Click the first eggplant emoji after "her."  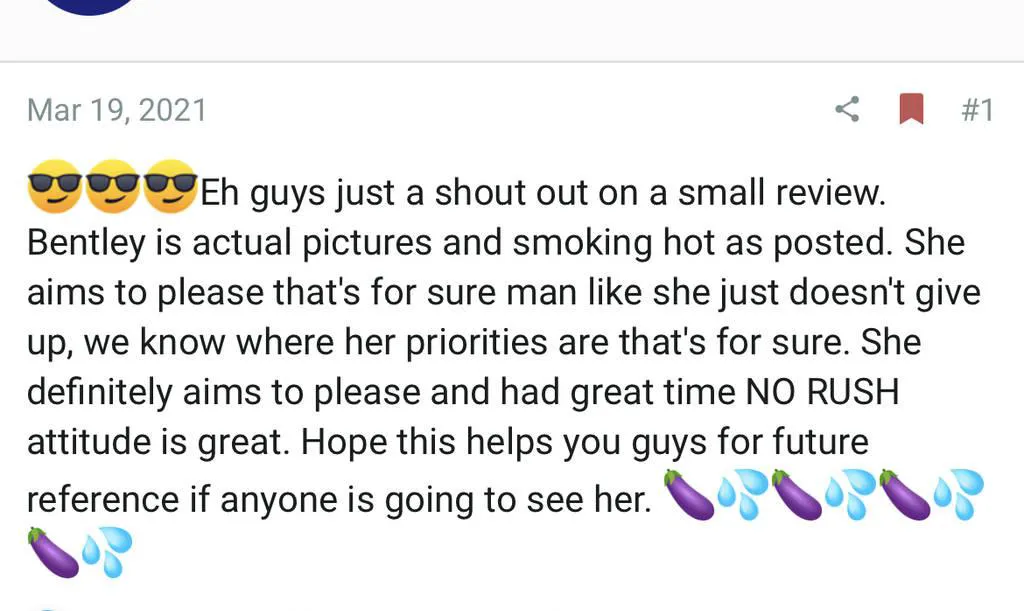[689, 494]
